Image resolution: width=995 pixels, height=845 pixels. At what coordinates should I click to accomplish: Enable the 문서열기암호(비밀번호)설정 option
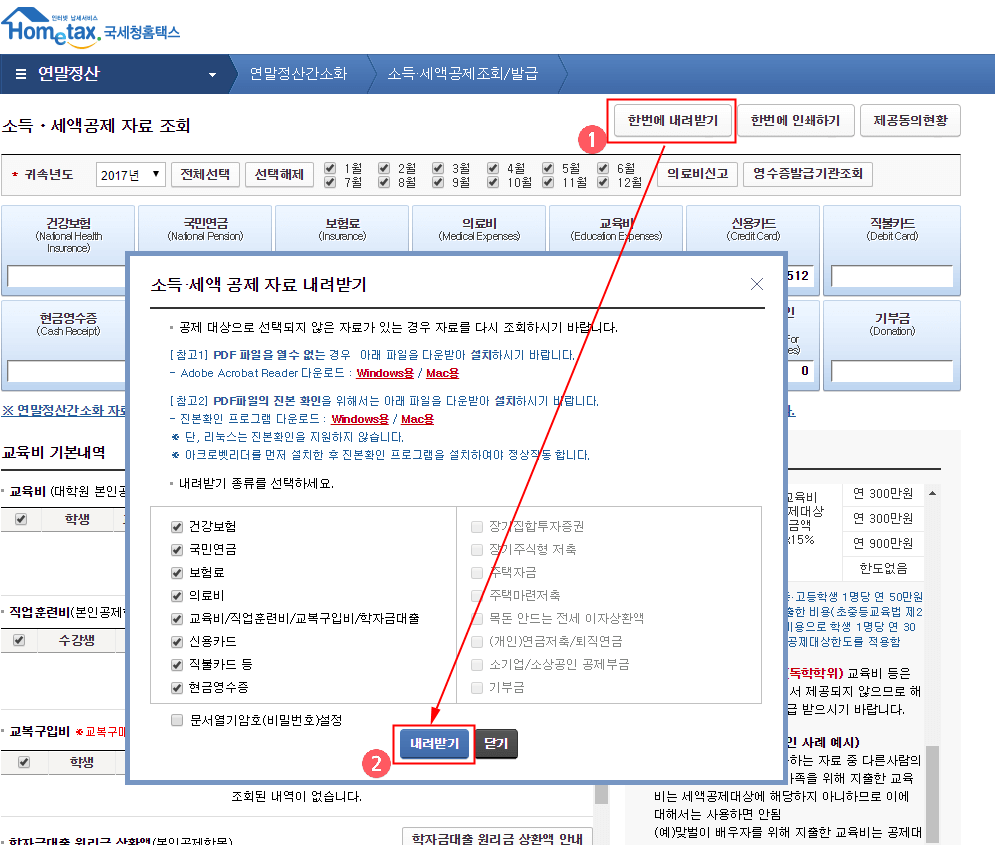pyautogui.click(x=177, y=719)
